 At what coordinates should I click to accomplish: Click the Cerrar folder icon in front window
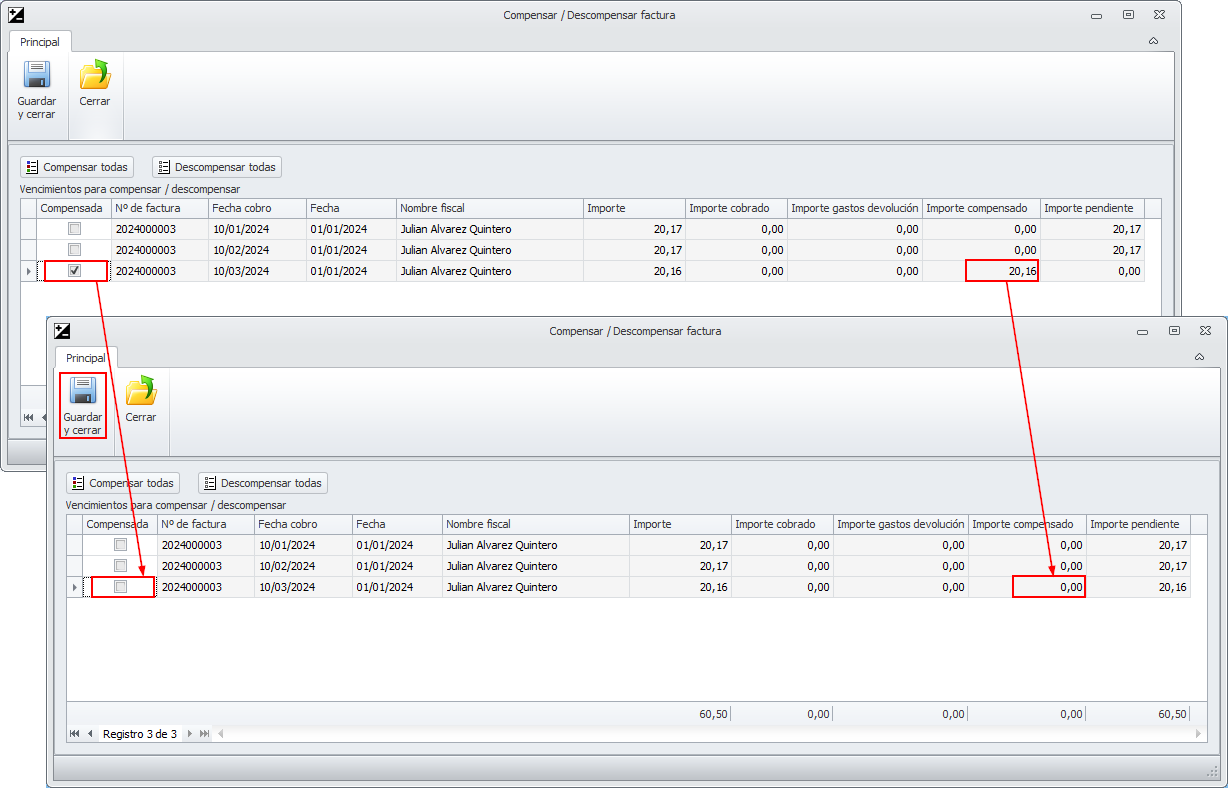[x=141, y=391]
